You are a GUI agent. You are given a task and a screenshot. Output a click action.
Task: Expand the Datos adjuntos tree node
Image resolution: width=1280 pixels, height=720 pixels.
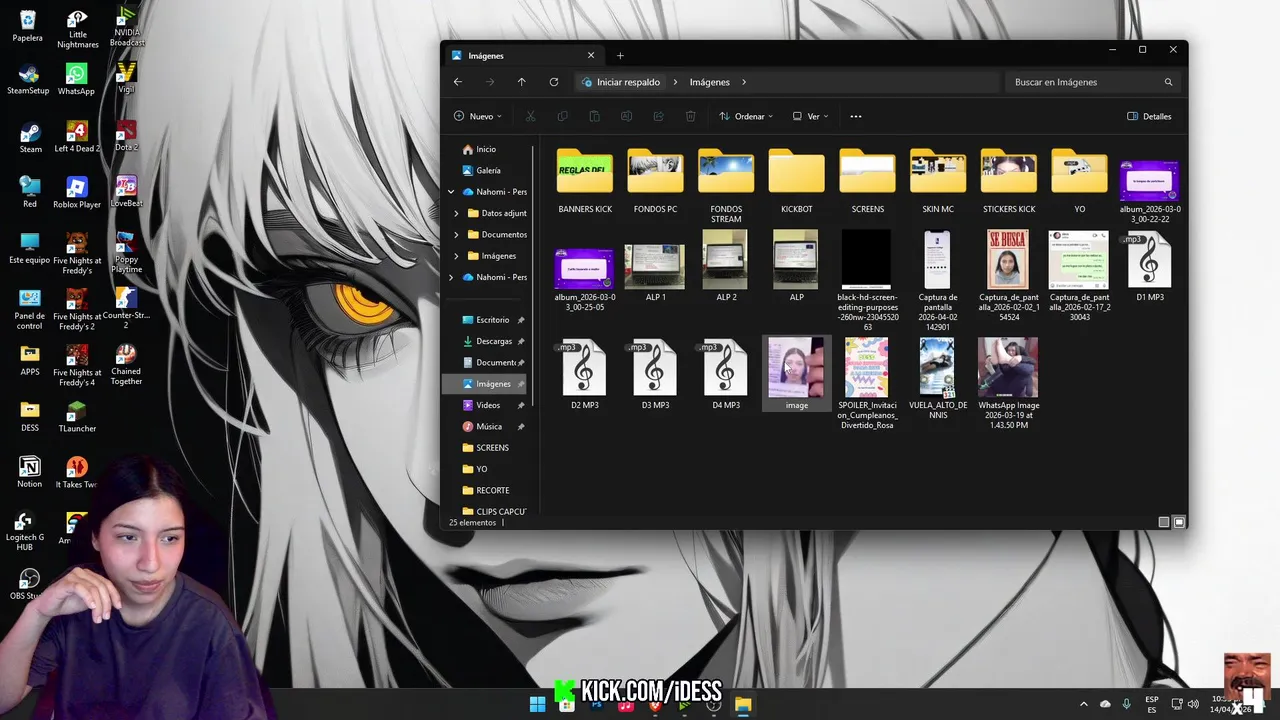457,213
